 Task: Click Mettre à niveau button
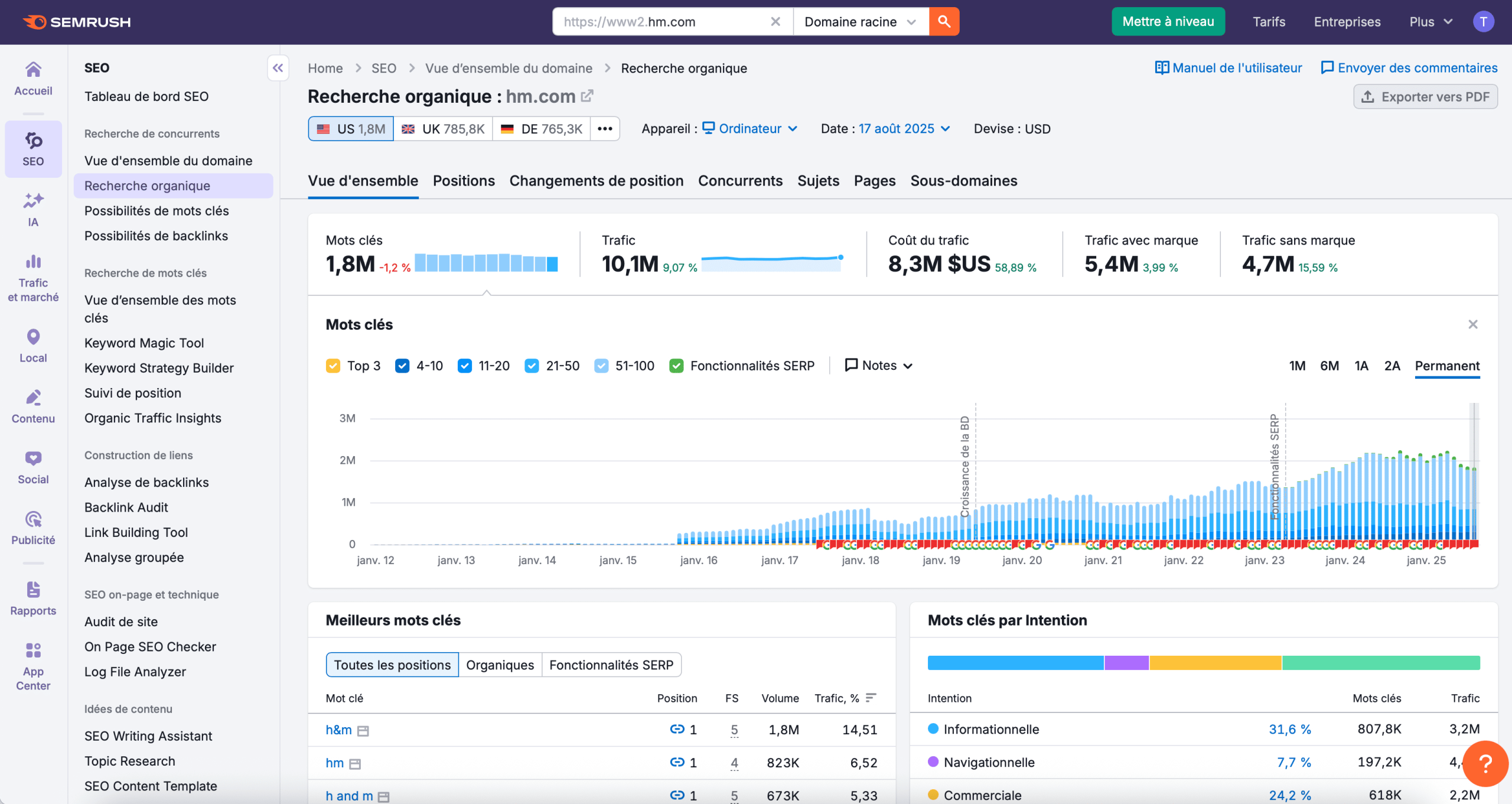(x=1168, y=22)
